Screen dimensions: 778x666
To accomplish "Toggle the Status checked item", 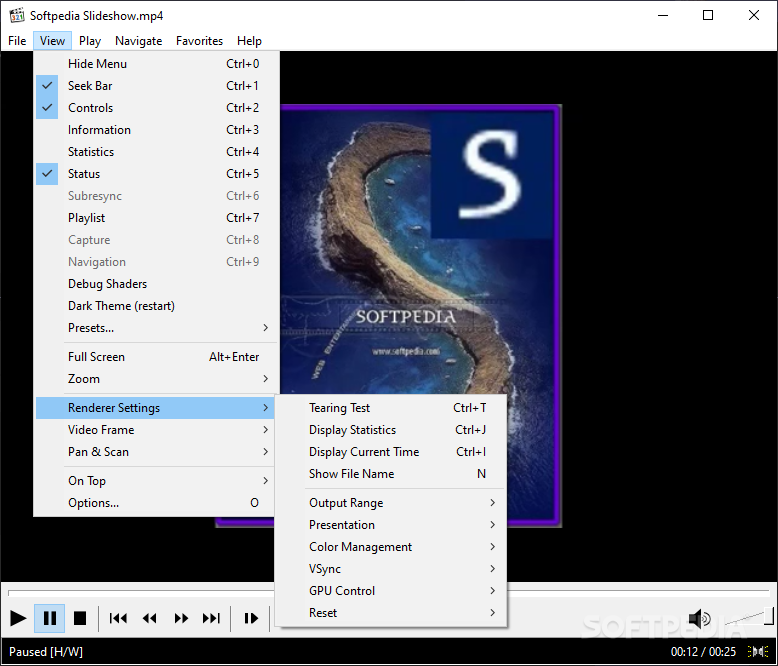I will tap(154, 174).
